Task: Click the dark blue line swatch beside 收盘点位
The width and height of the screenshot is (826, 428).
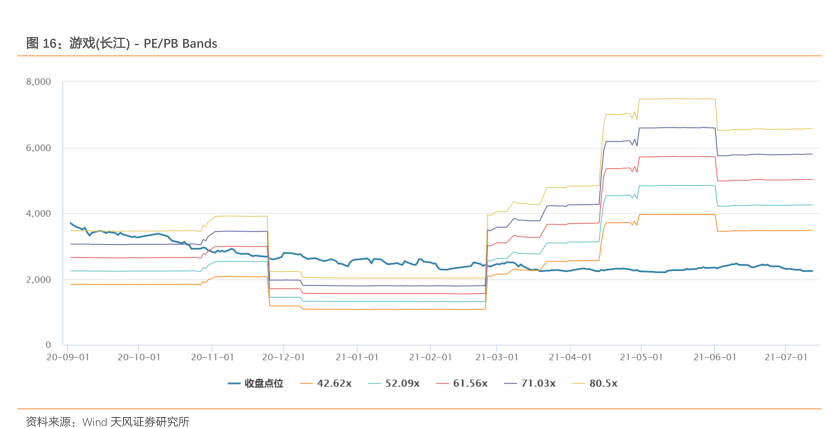Action: 235,383
